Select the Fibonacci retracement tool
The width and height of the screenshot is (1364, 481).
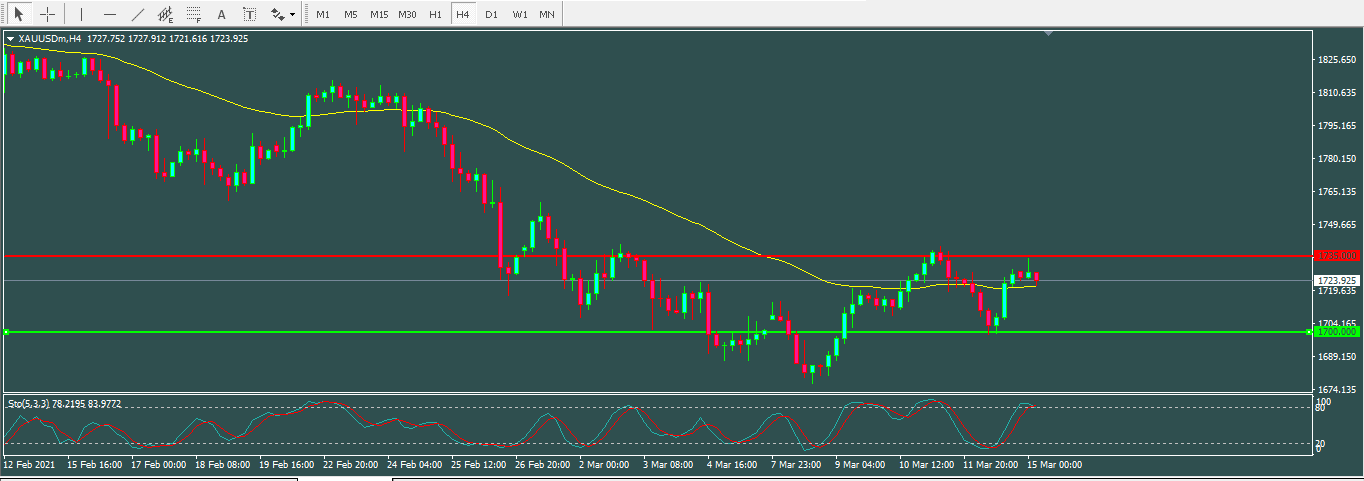193,14
